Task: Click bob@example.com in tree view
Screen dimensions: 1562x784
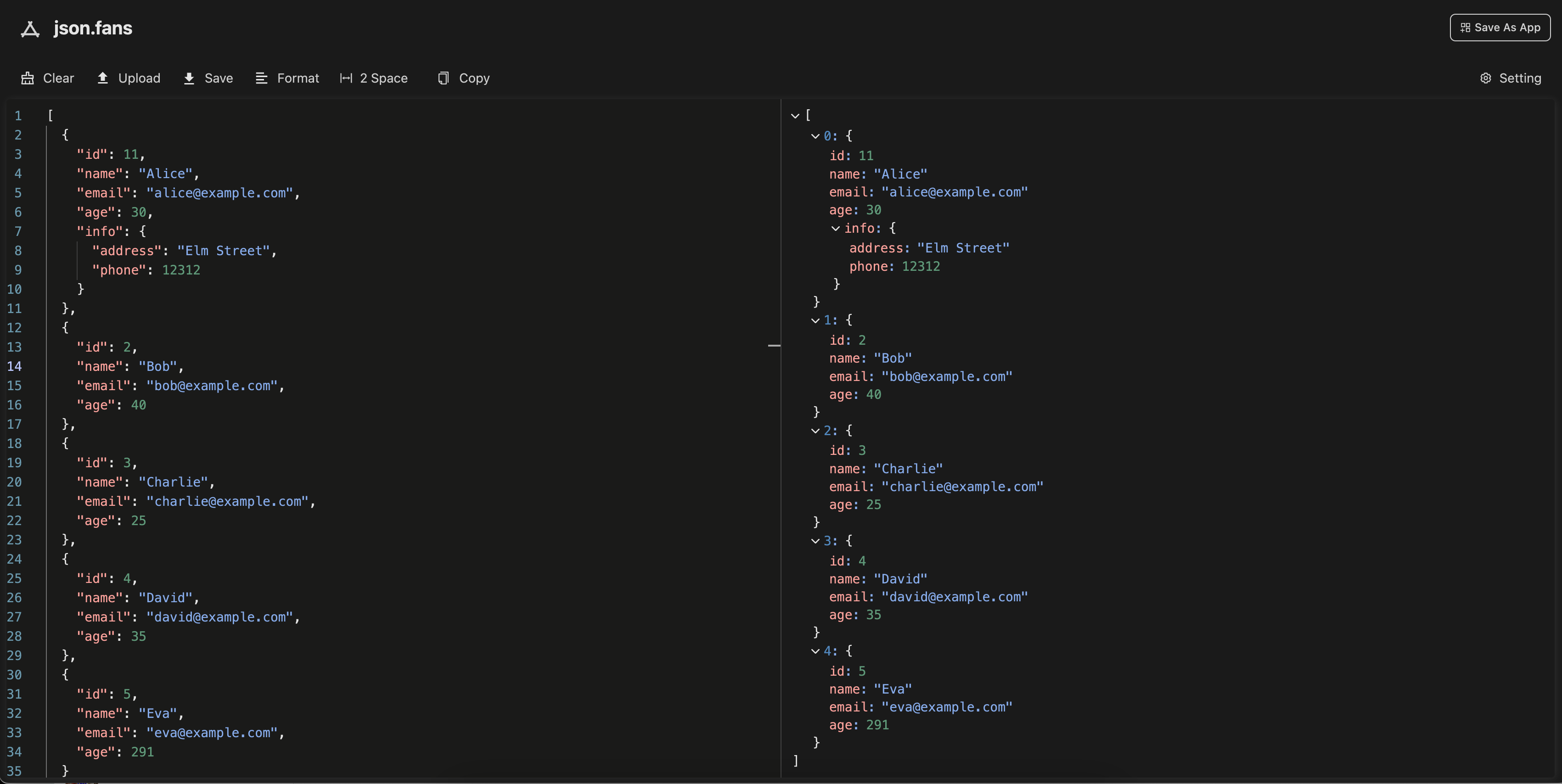Action: (x=947, y=376)
